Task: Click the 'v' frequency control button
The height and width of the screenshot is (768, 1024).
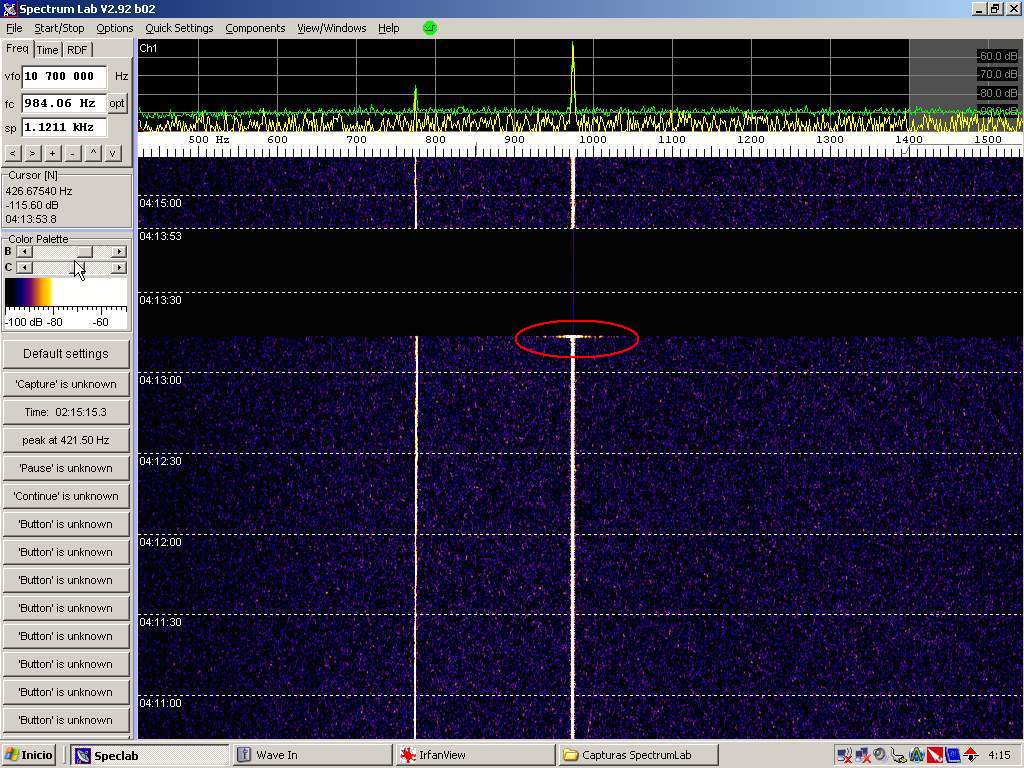Action: click(x=113, y=153)
